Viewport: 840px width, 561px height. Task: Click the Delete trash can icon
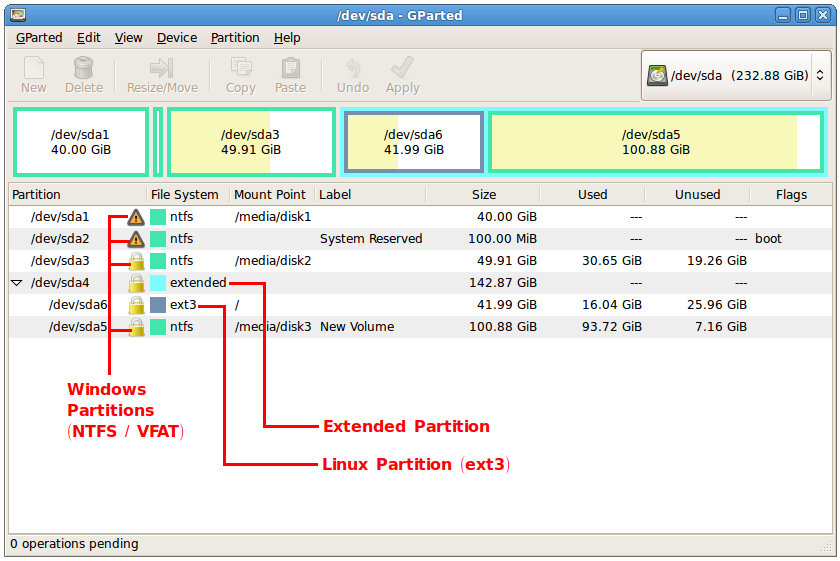click(x=84, y=68)
